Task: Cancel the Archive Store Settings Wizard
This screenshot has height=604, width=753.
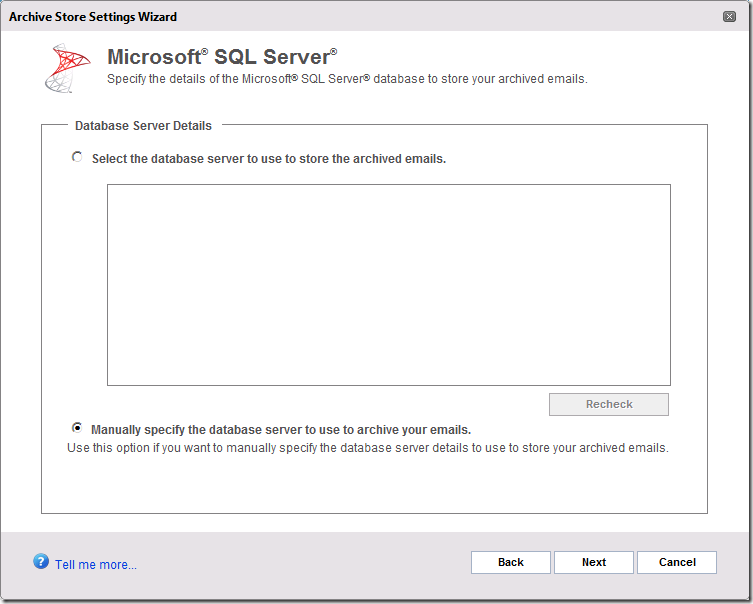Action: pyautogui.click(x=677, y=562)
